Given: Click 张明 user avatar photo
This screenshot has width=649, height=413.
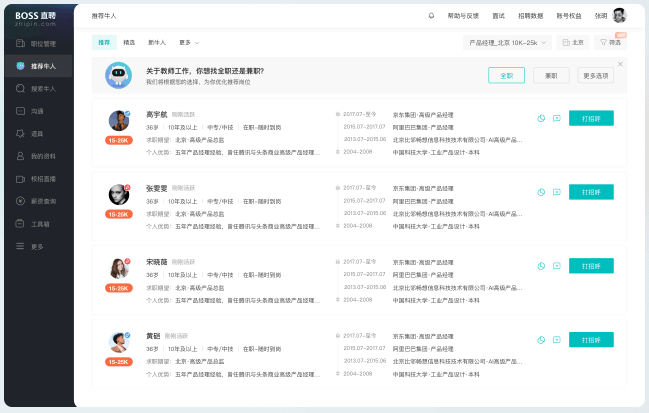Looking at the screenshot, I should [x=620, y=15].
